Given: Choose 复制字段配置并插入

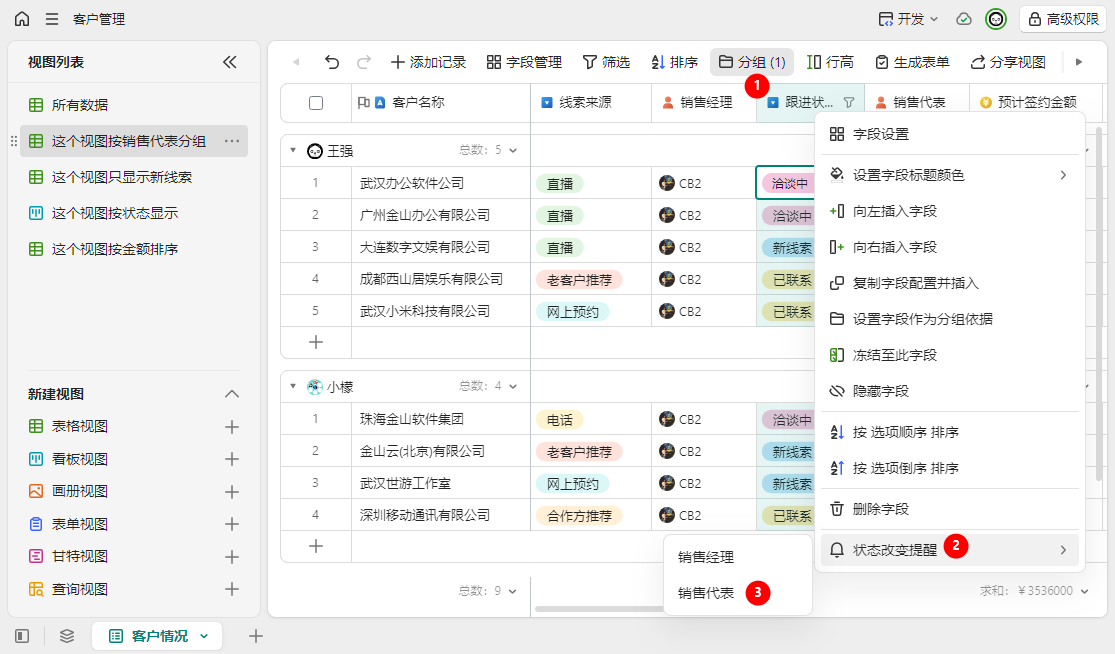Looking at the screenshot, I should 950,283.
